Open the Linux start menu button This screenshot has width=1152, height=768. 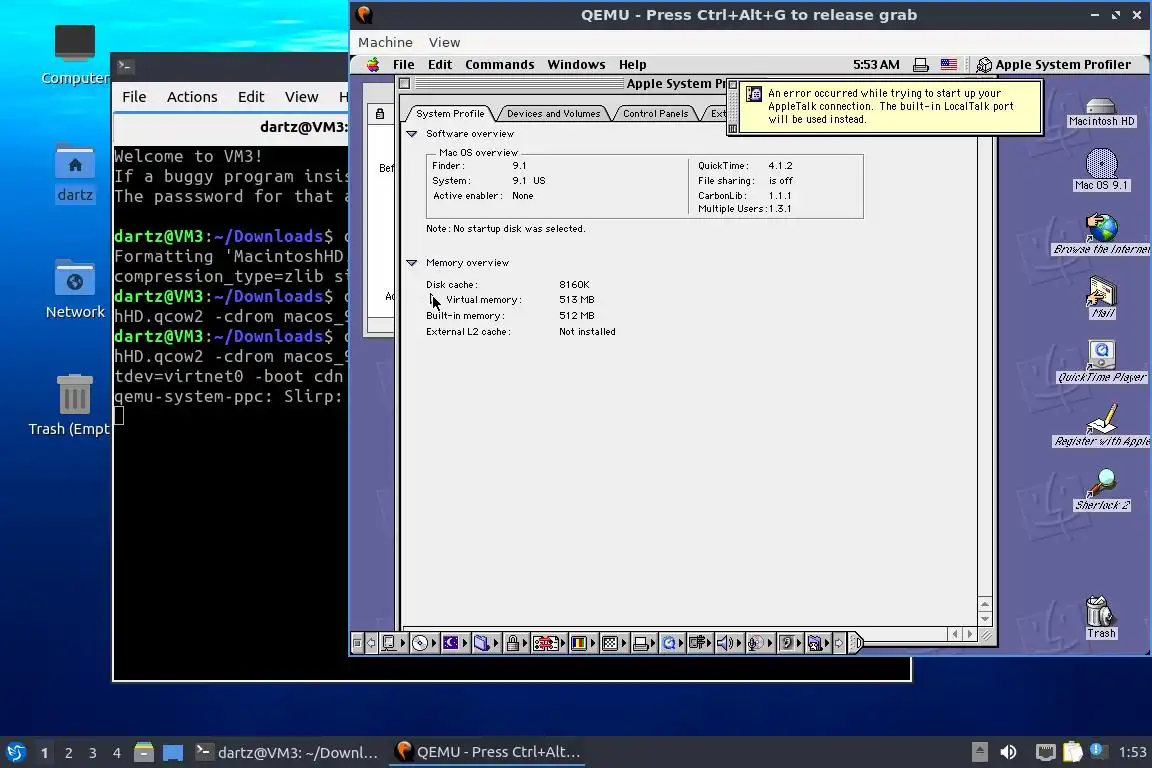15,752
